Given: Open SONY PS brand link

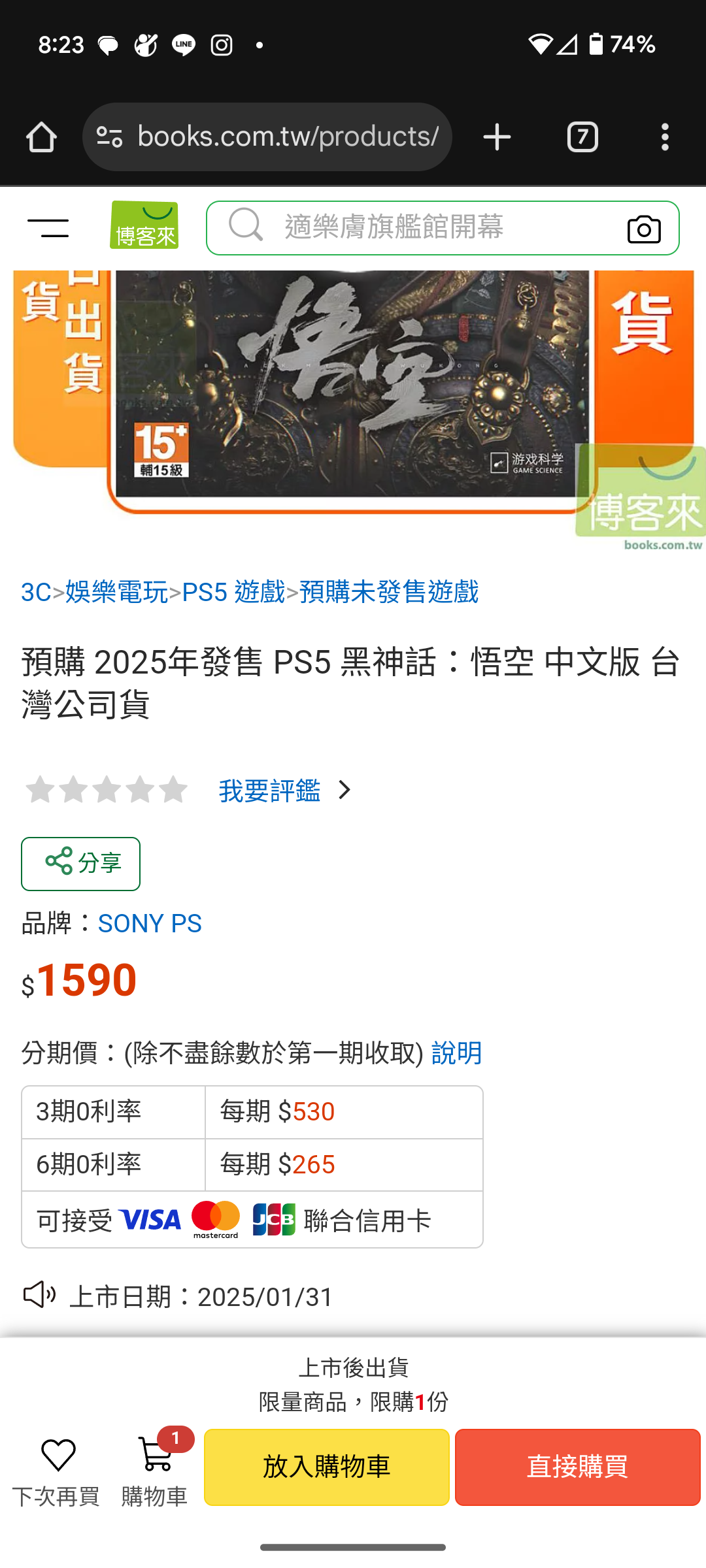Looking at the screenshot, I should tap(150, 924).
